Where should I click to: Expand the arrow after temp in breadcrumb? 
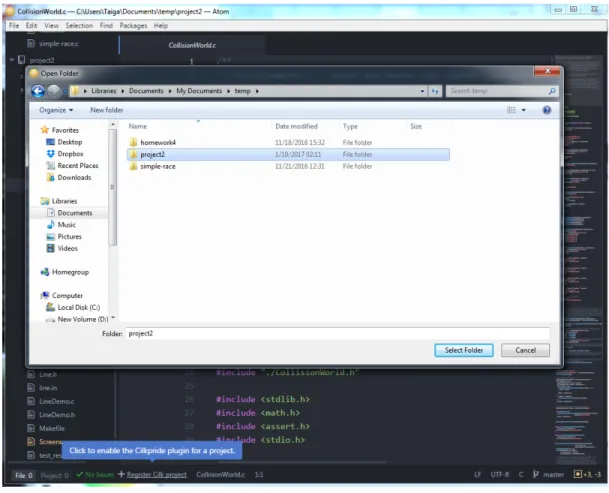pyautogui.click(x=257, y=91)
